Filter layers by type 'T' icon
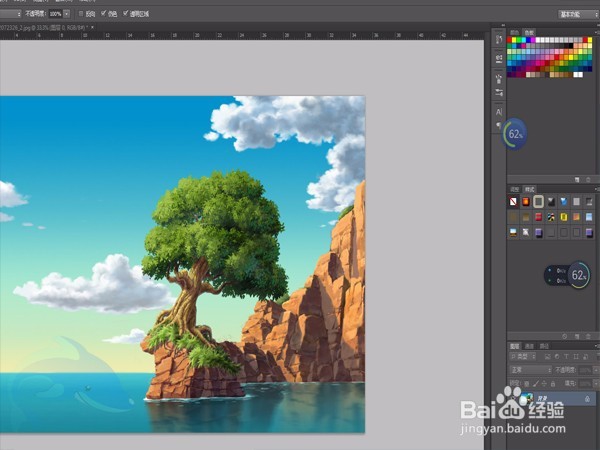 tap(566, 357)
